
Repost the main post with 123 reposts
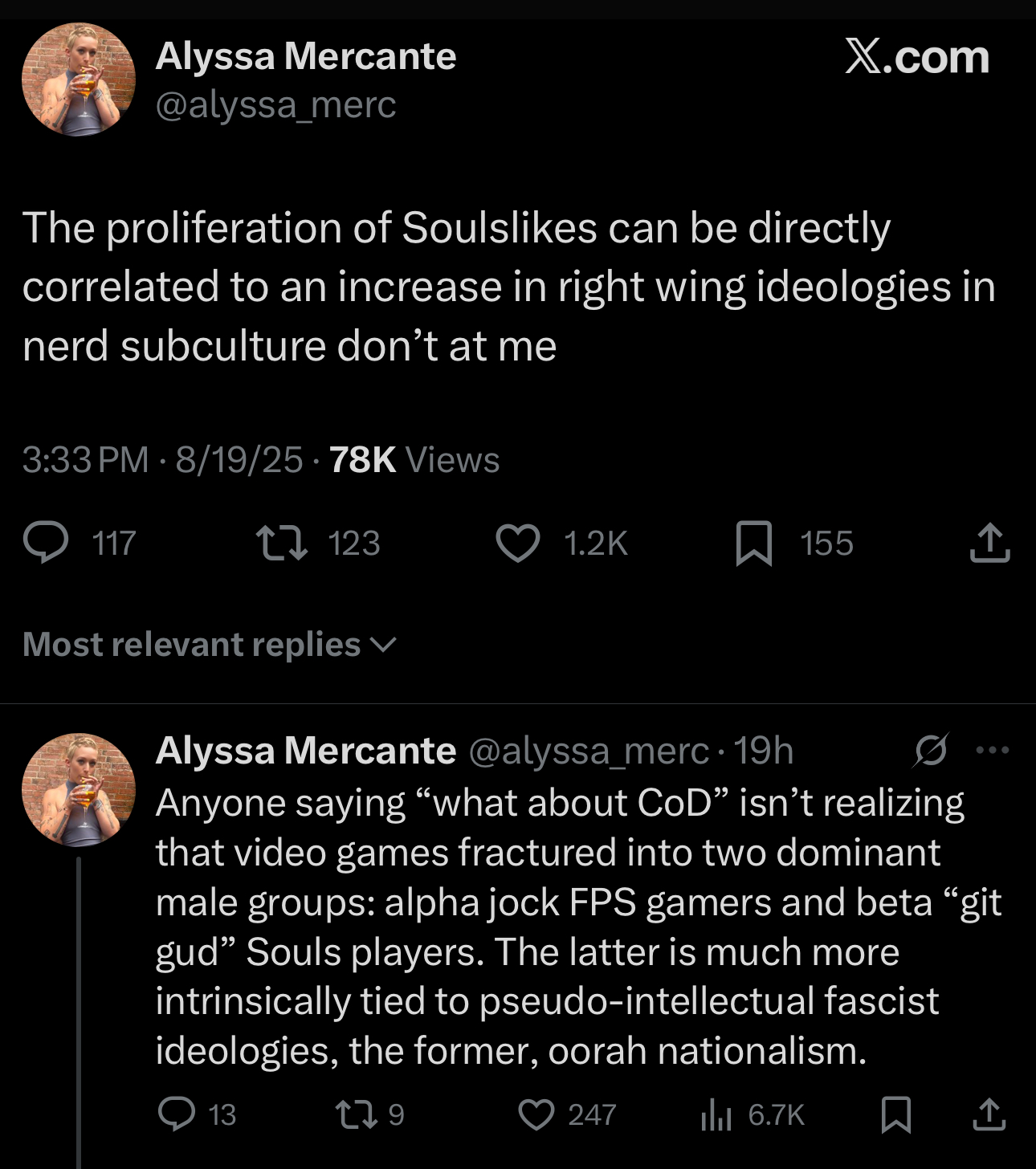pyautogui.click(x=281, y=543)
